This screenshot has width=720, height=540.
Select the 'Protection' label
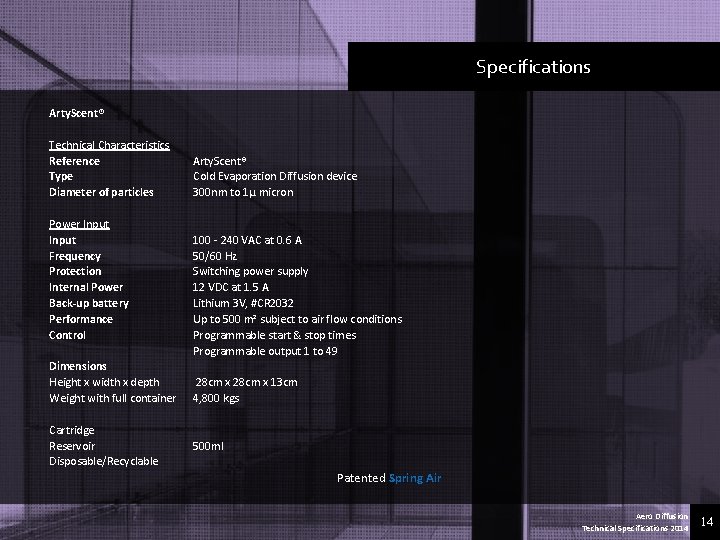tap(75, 271)
